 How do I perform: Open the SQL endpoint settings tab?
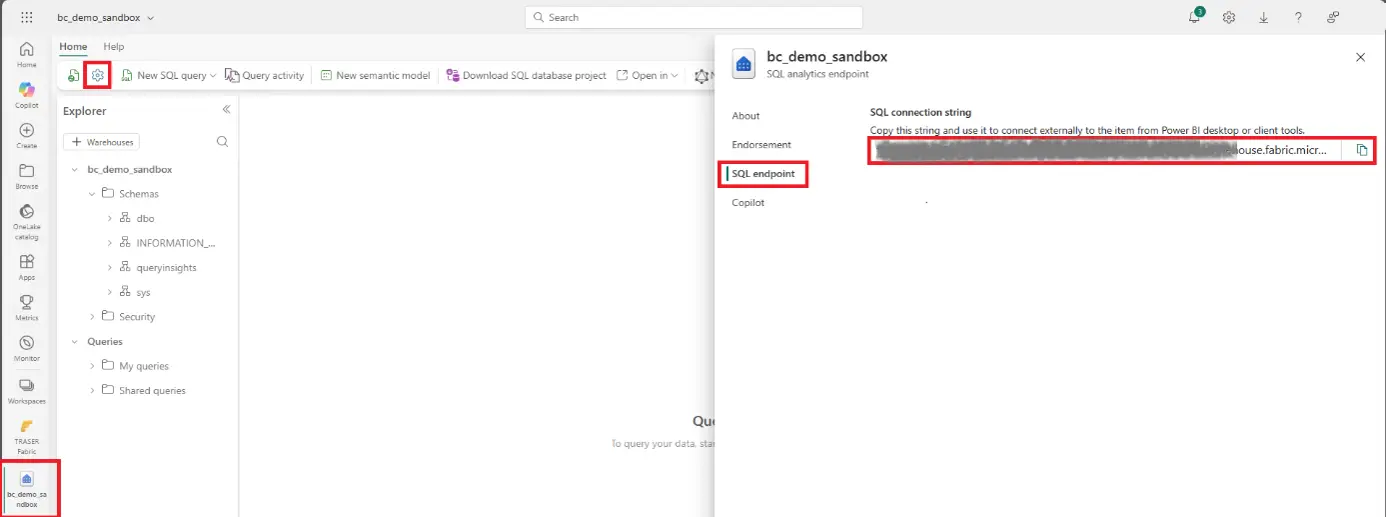(764, 174)
